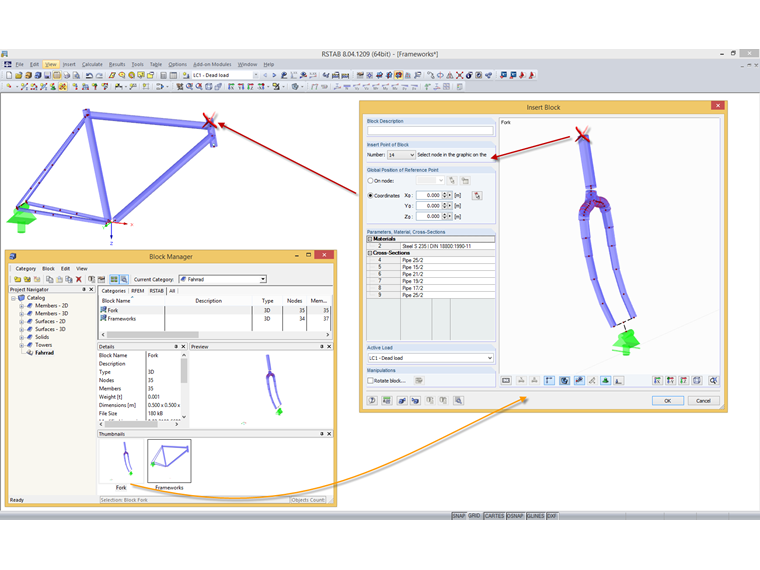The image size is (760, 570).
Task: Go to the previous load case with the left arrow
Action: pyautogui.click(x=265, y=75)
